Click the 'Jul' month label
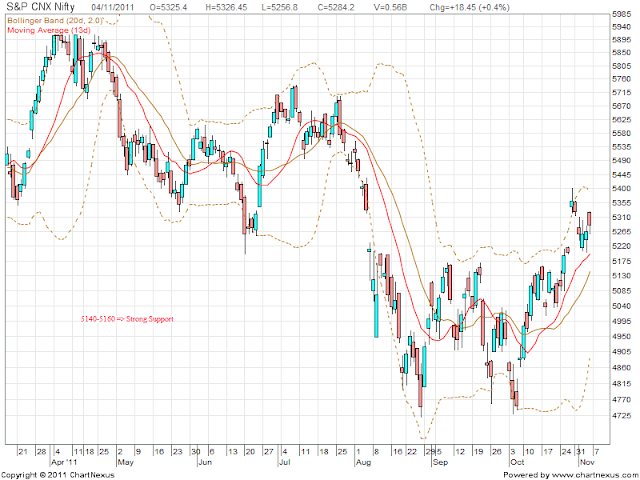The image size is (640, 480). pyautogui.click(x=284, y=462)
